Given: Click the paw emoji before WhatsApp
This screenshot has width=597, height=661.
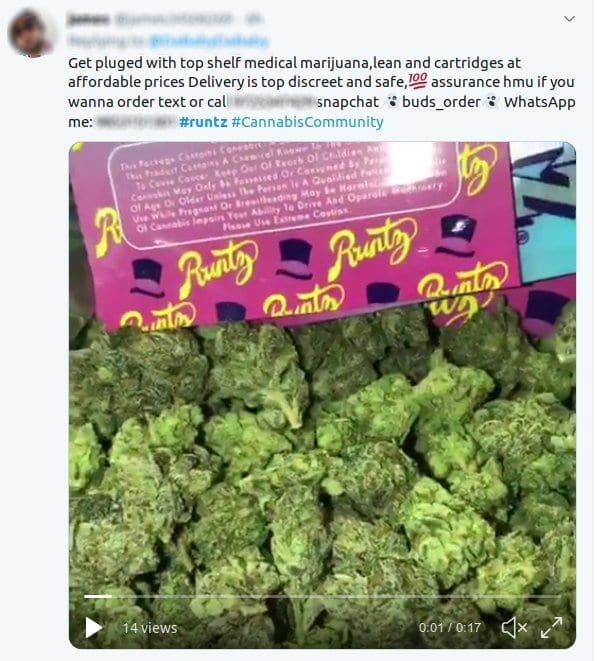Looking at the screenshot, I should [492, 101].
